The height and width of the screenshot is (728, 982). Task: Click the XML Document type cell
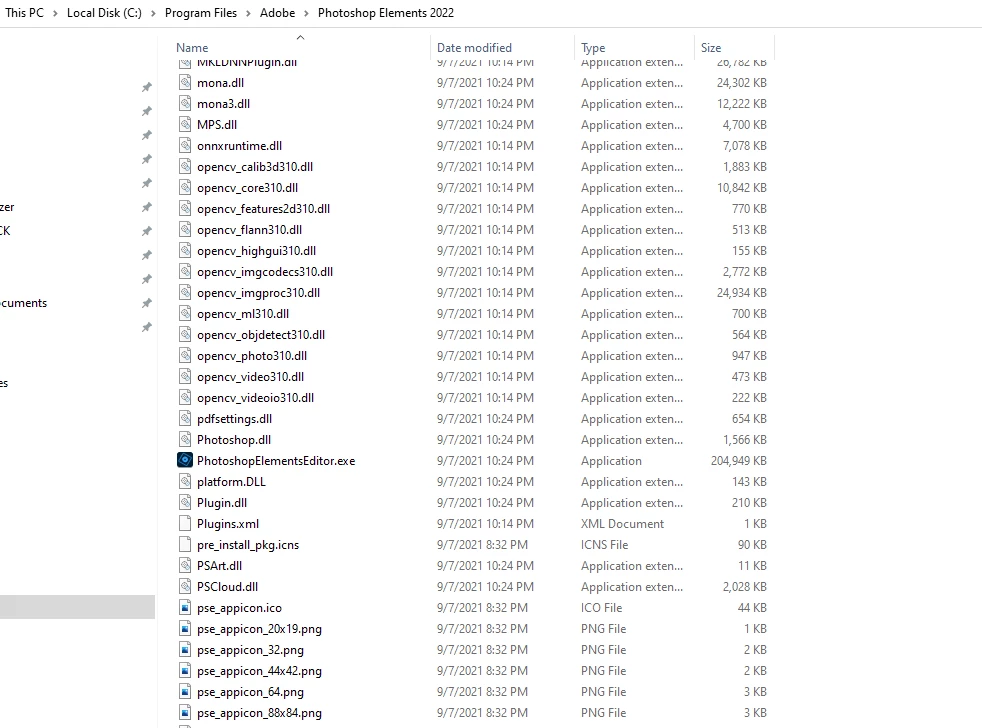(x=622, y=523)
